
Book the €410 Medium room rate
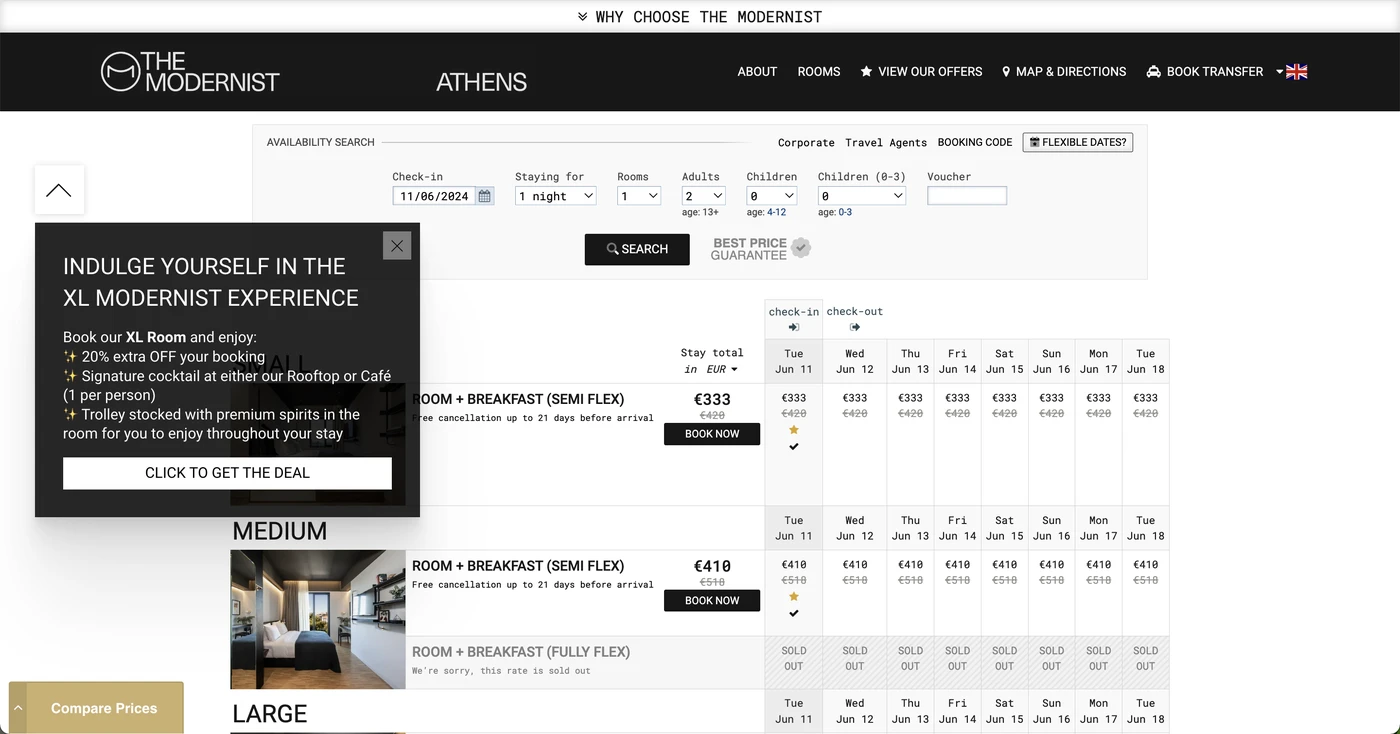click(x=712, y=601)
